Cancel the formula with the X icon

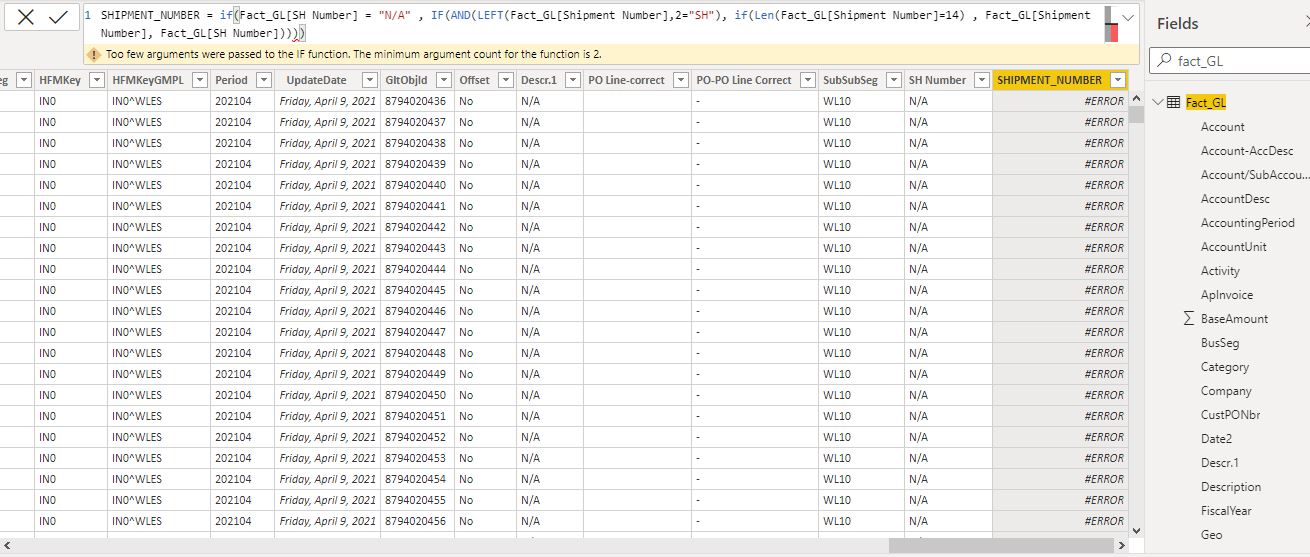coord(25,17)
